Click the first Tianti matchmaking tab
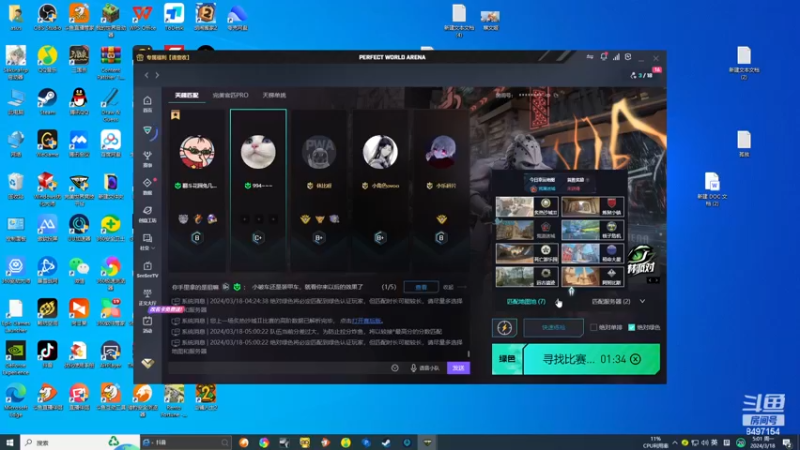This screenshot has width=800, height=450. 187,95
